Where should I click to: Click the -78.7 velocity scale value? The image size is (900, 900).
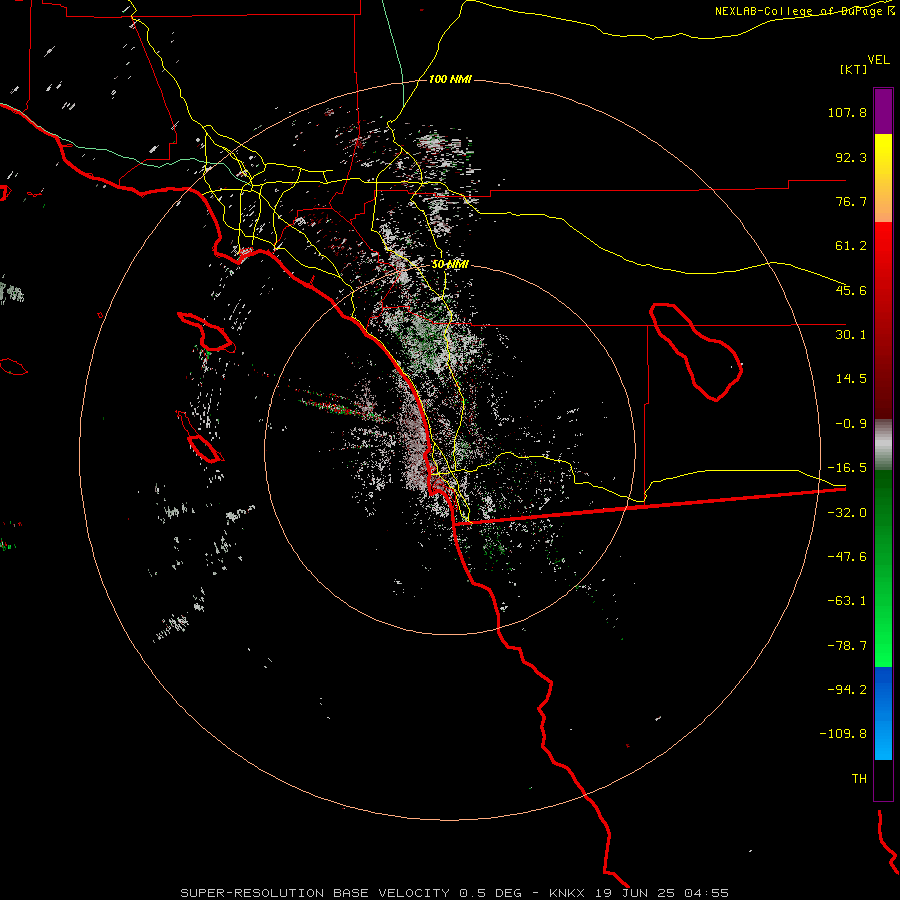coord(847,646)
